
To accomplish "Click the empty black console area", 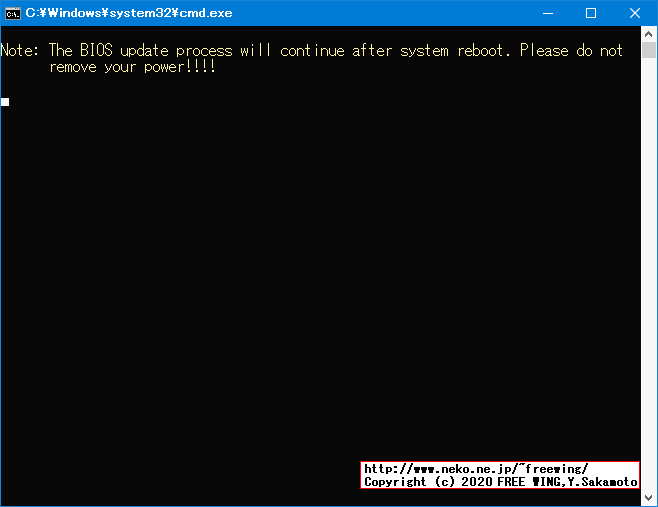I will pyautogui.click(x=319, y=273).
